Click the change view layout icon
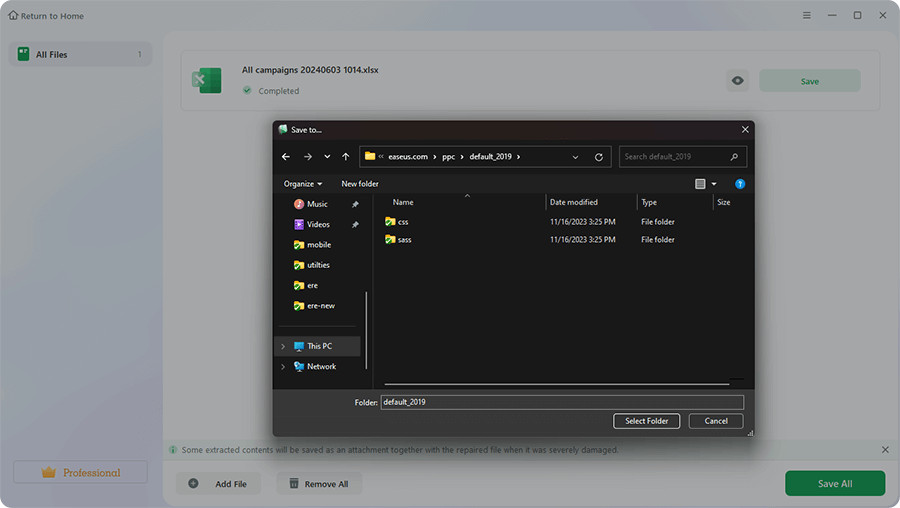This screenshot has height=508, width=900. coord(700,184)
